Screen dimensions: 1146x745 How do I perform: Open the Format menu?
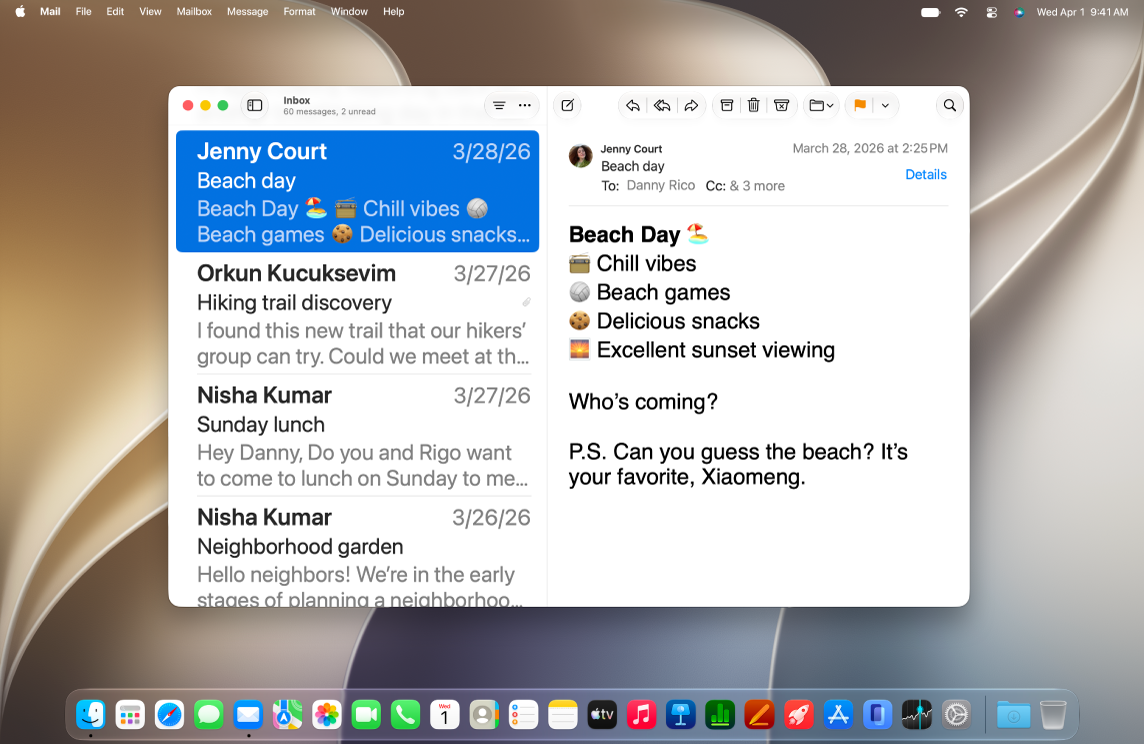(x=299, y=12)
